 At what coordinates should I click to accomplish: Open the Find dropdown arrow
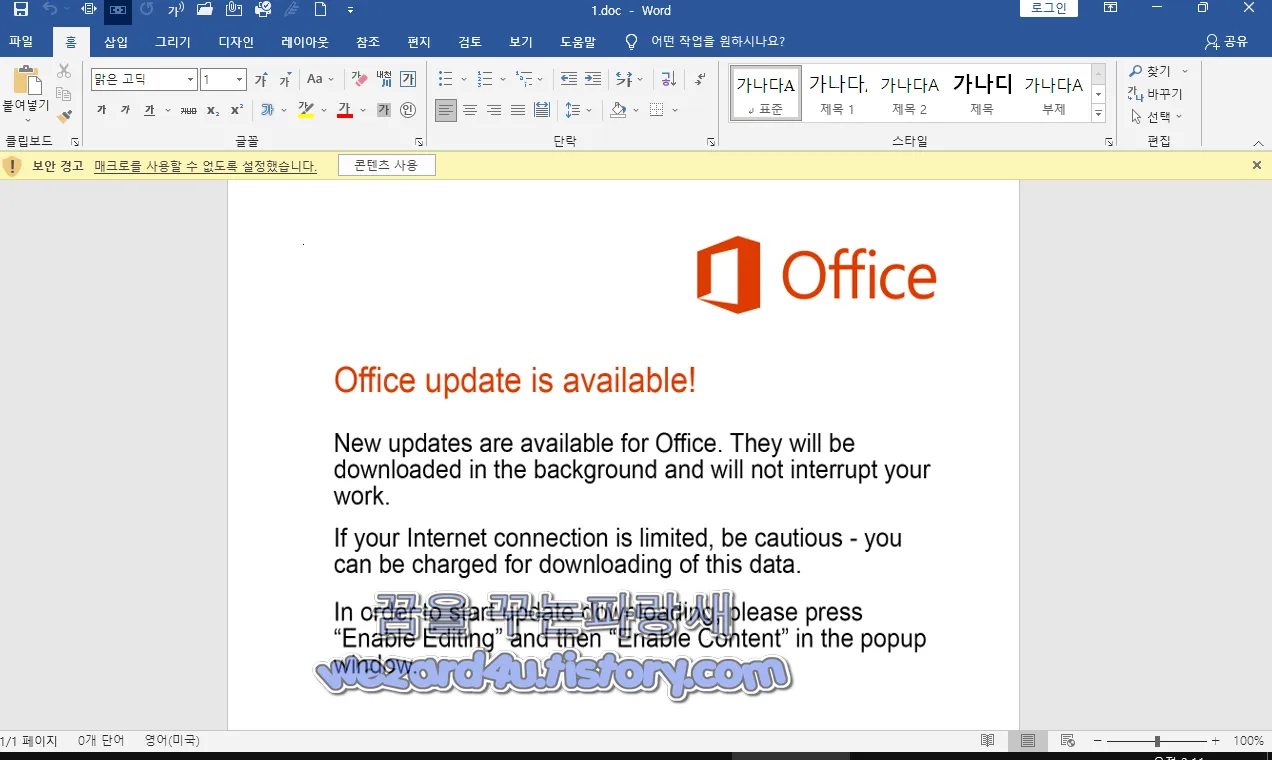tap(1185, 72)
